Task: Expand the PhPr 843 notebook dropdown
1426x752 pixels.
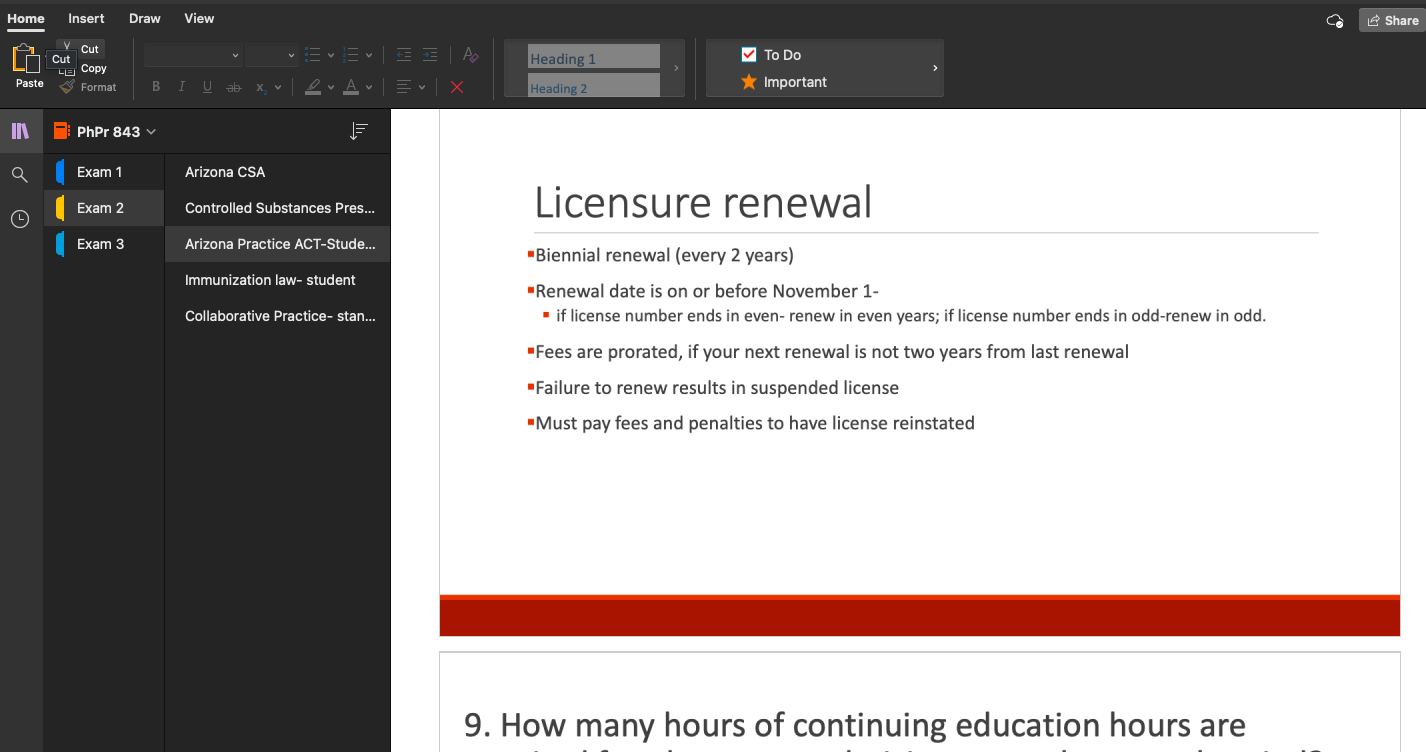Action: [151, 132]
